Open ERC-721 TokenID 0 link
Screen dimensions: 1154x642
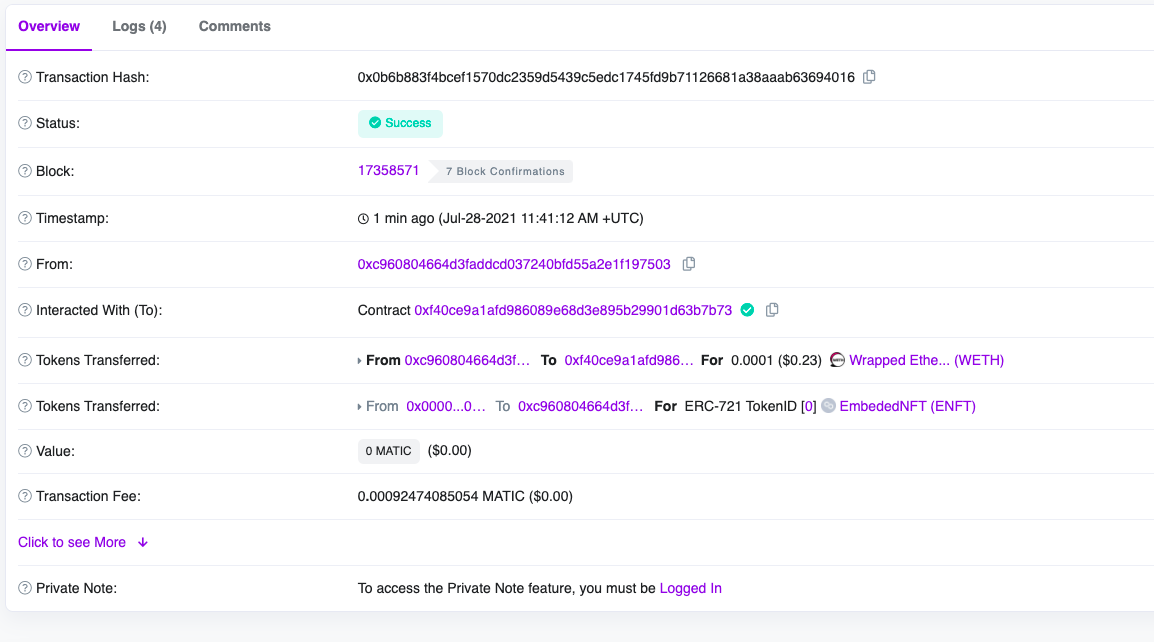pyautogui.click(x=809, y=406)
